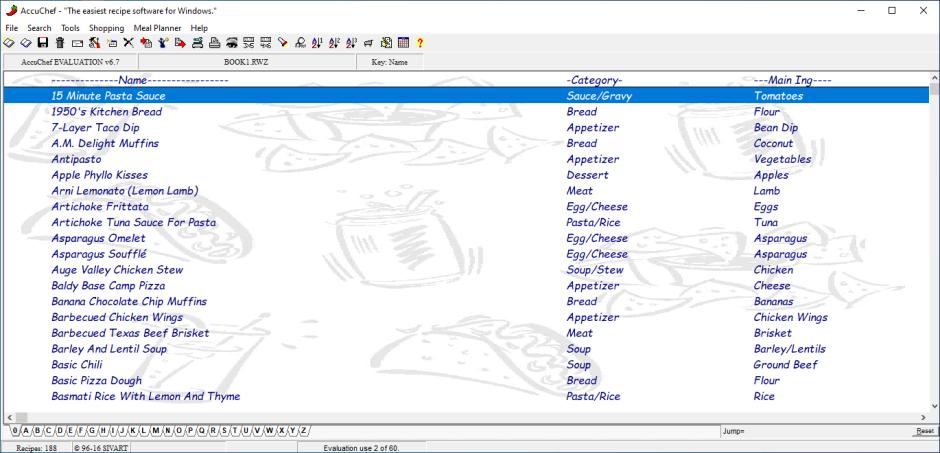Click the floppy disk Save icon
This screenshot has height=453, width=940.
point(43,43)
